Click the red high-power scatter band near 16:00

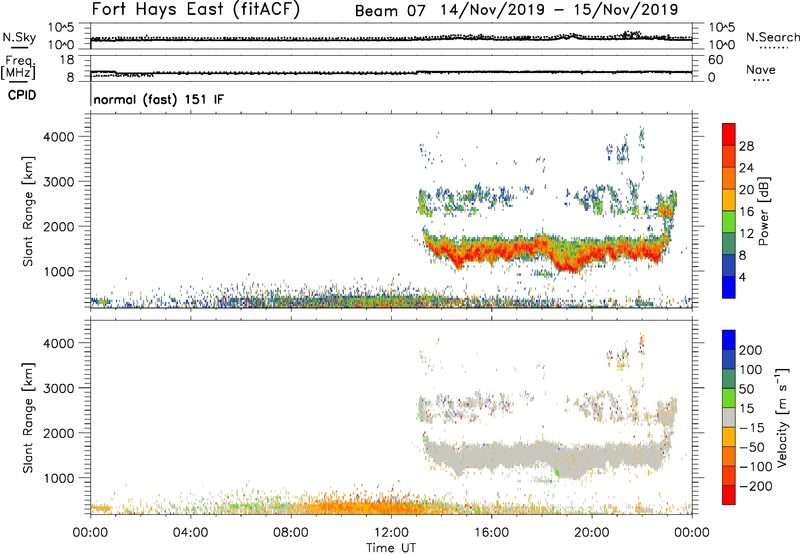click(492, 252)
